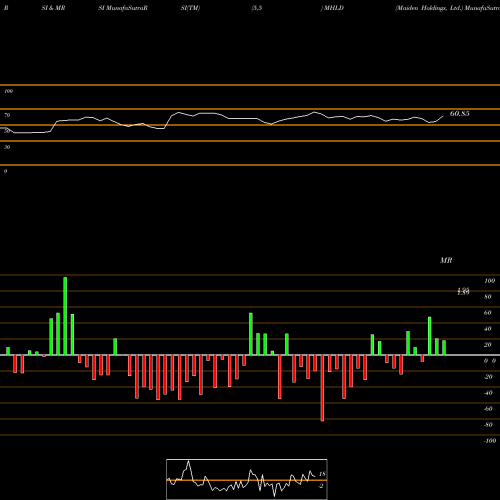The image size is (500, 500).
Task: Click the MR axis label 60
Action: click(x=488, y=313)
